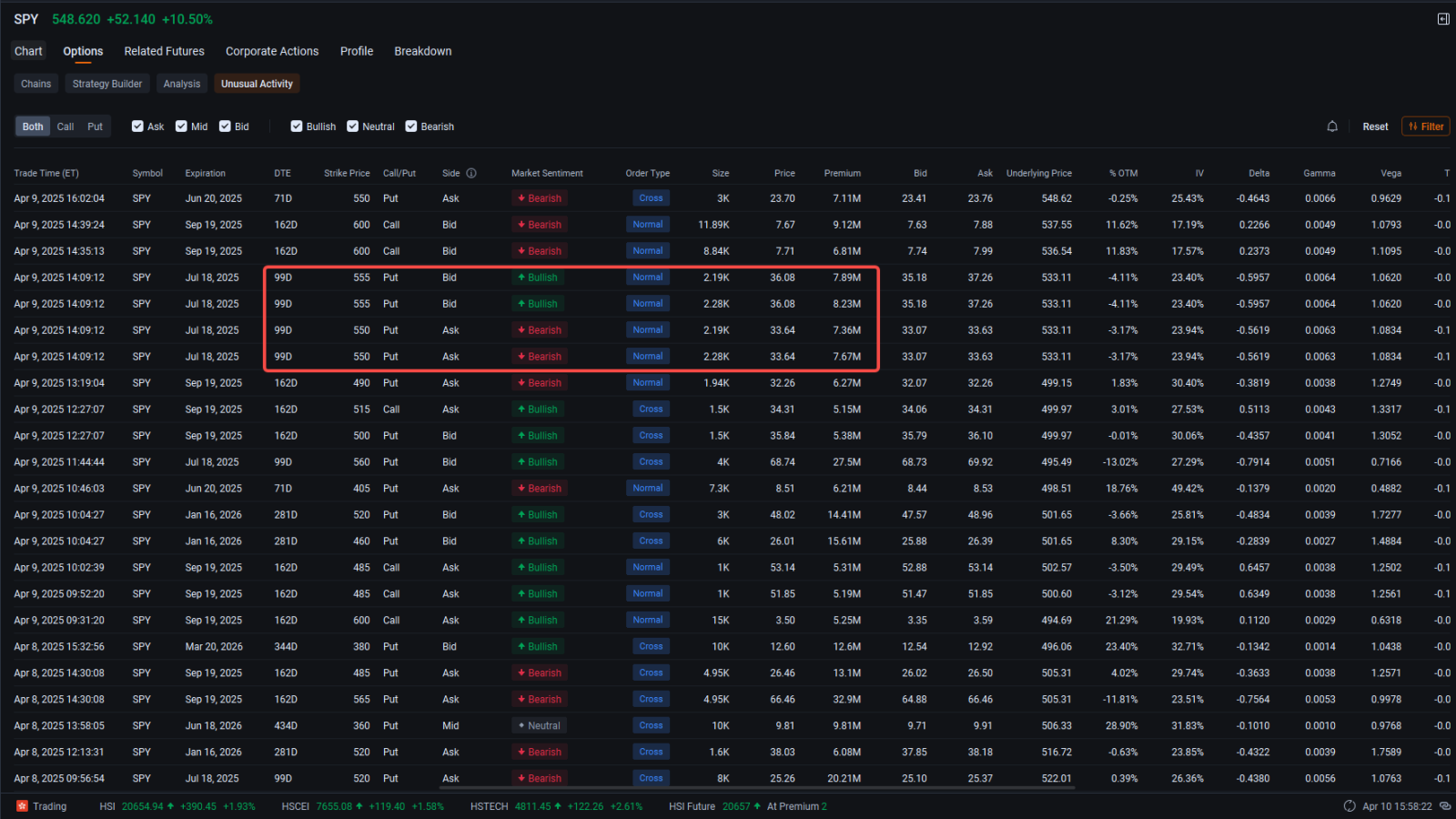This screenshot has height=819, width=1456.
Task: Sort by IV column header
Action: pos(1199,173)
